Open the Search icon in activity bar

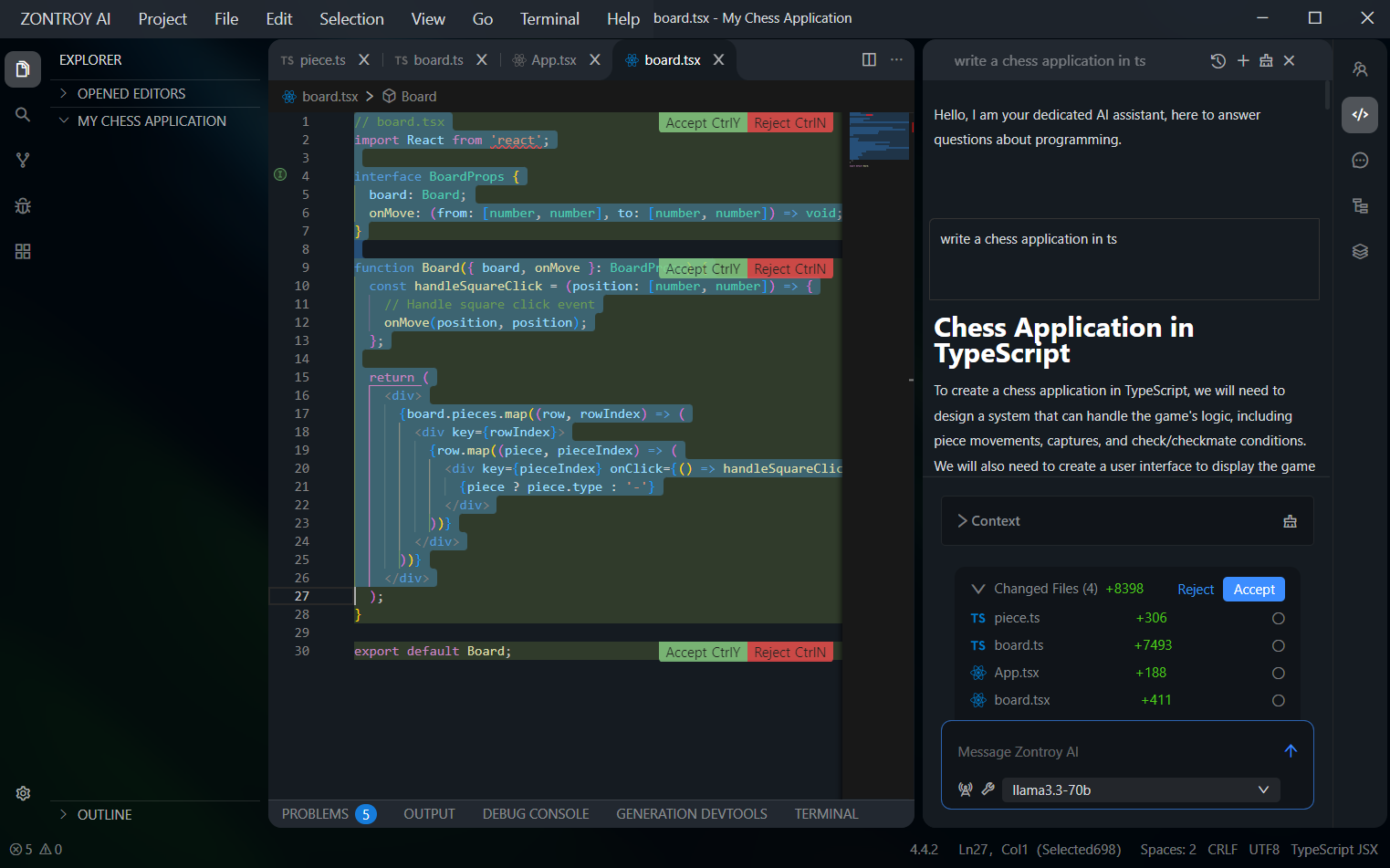click(23, 114)
